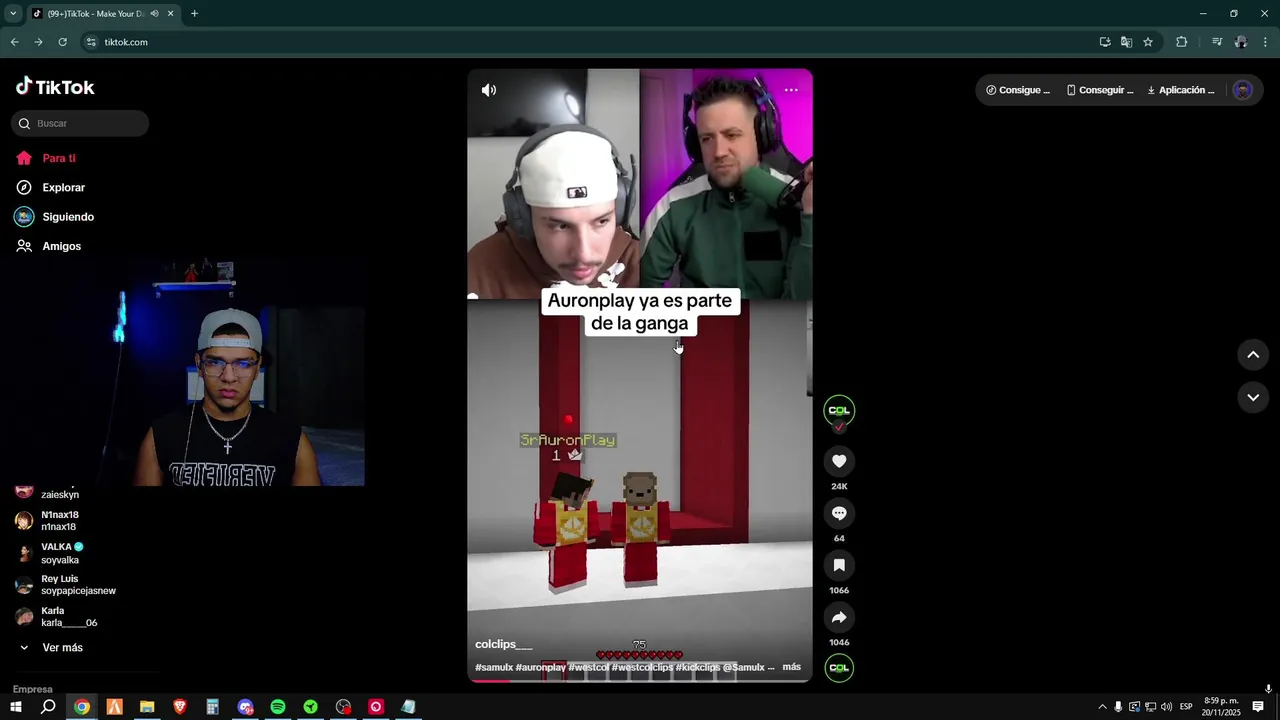Click the Aplicación download button
This screenshot has width=1280, height=720.
click(1181, 90)
